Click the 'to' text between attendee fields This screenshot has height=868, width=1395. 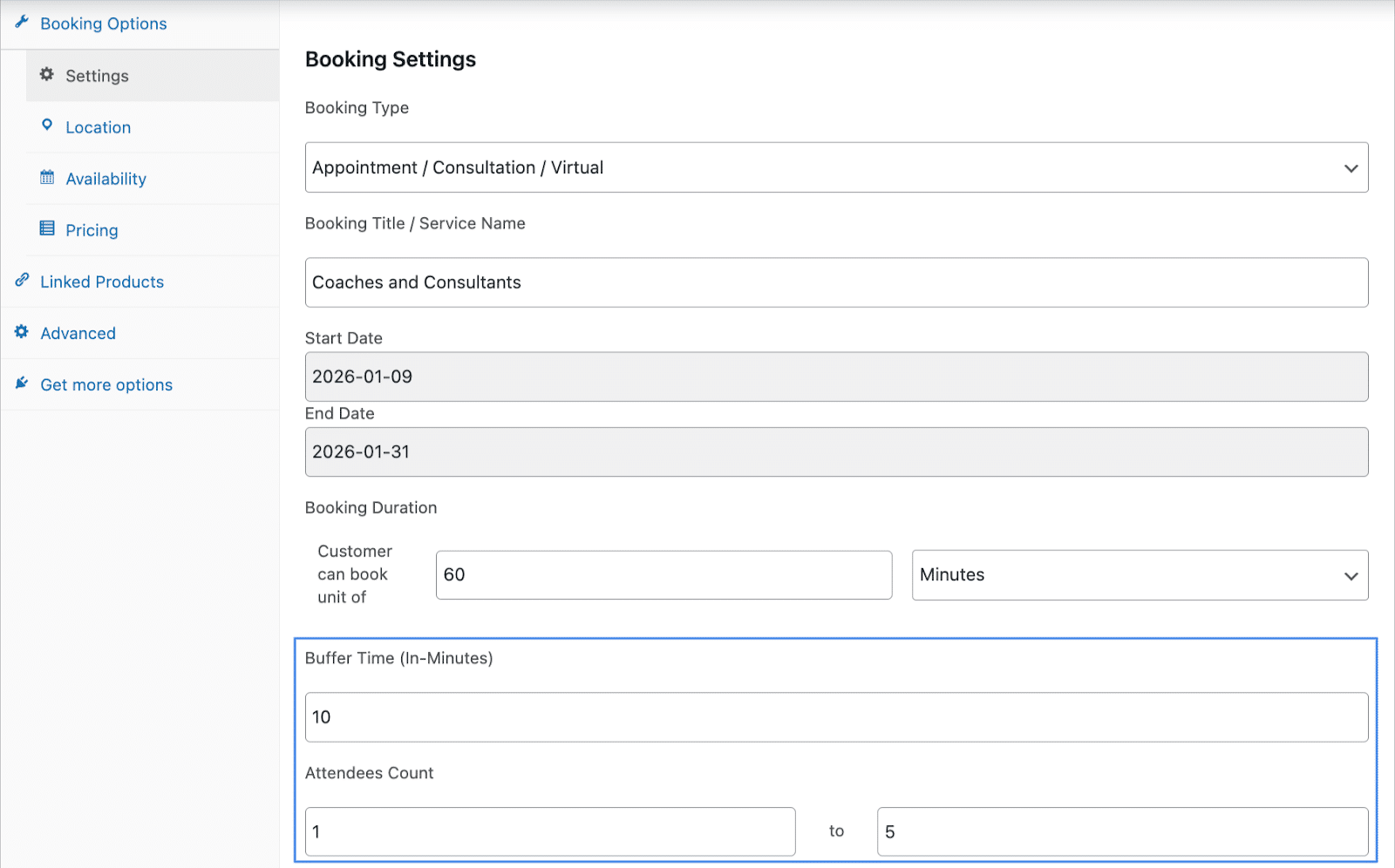[x=836, y=831]
